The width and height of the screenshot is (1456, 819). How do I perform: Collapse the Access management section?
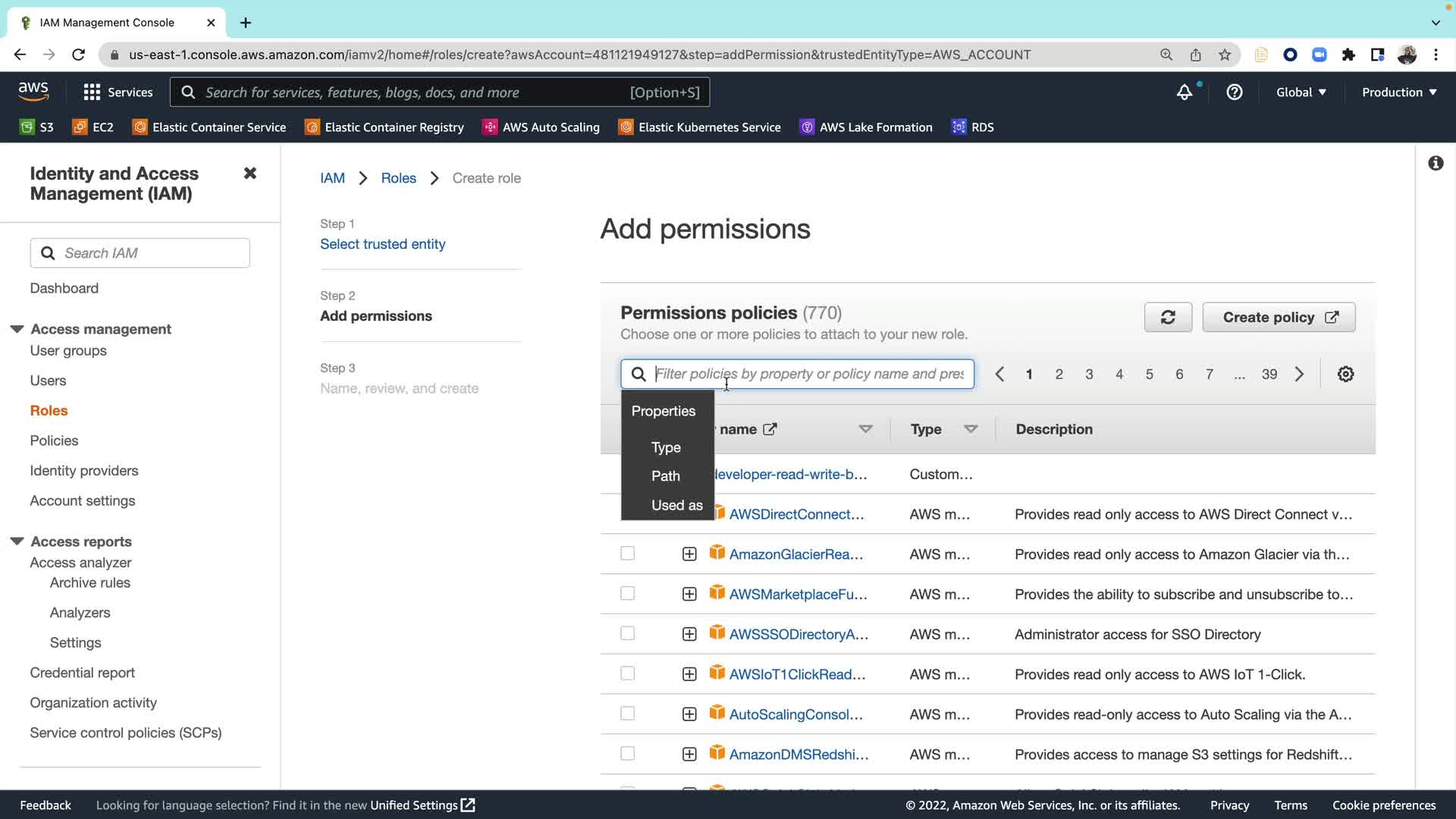point(17,329)
